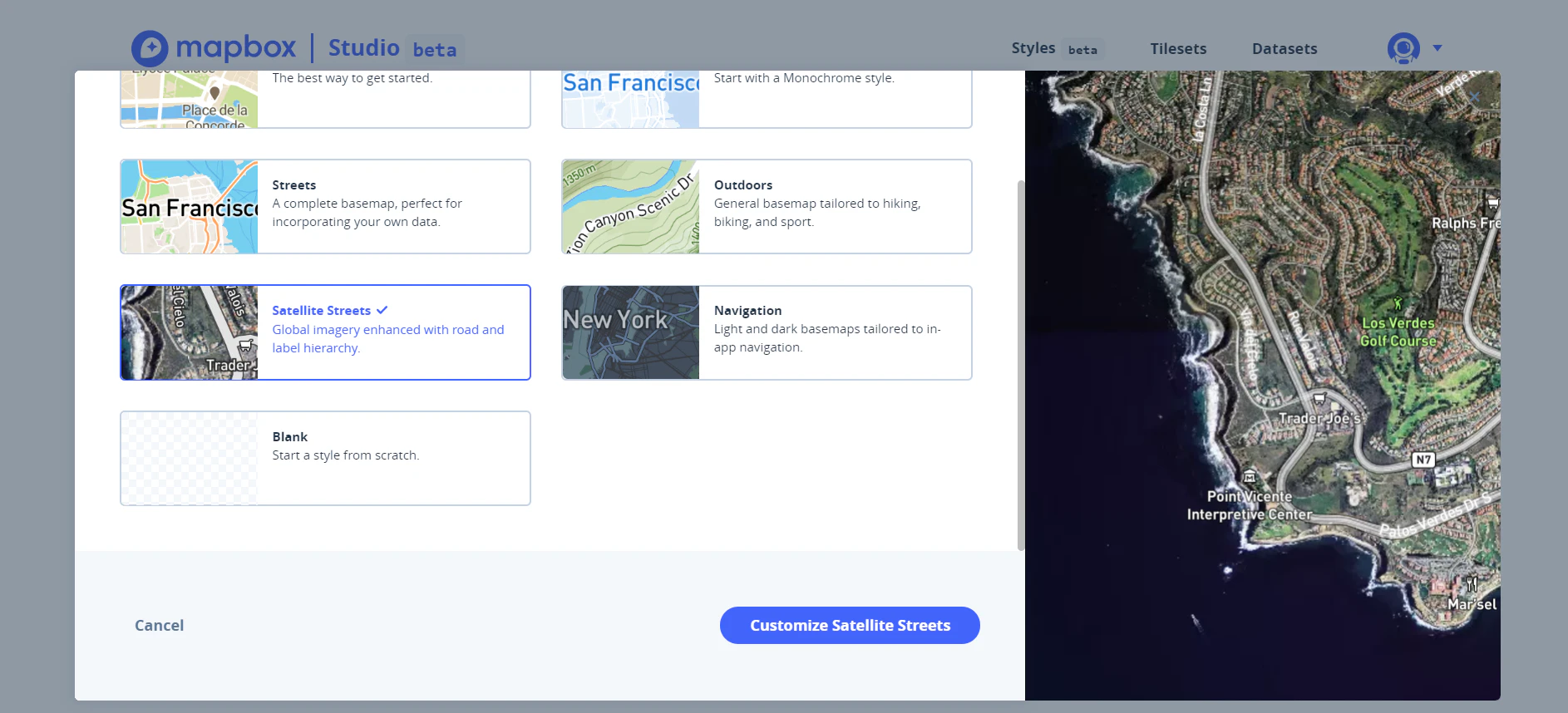
Task: Click the Studio title link
Action: (363, 48)
